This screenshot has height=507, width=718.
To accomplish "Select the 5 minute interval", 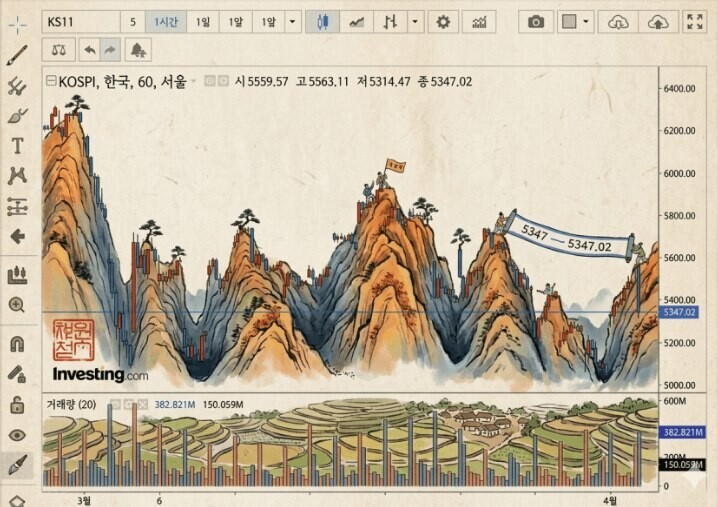I will tap(133, 22).
